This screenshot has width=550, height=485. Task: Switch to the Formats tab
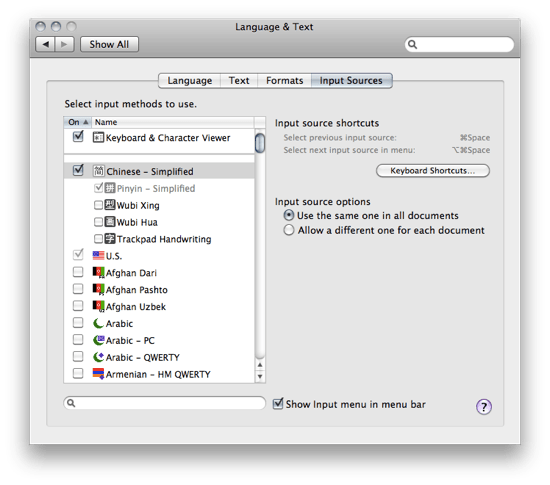(284, 81)
